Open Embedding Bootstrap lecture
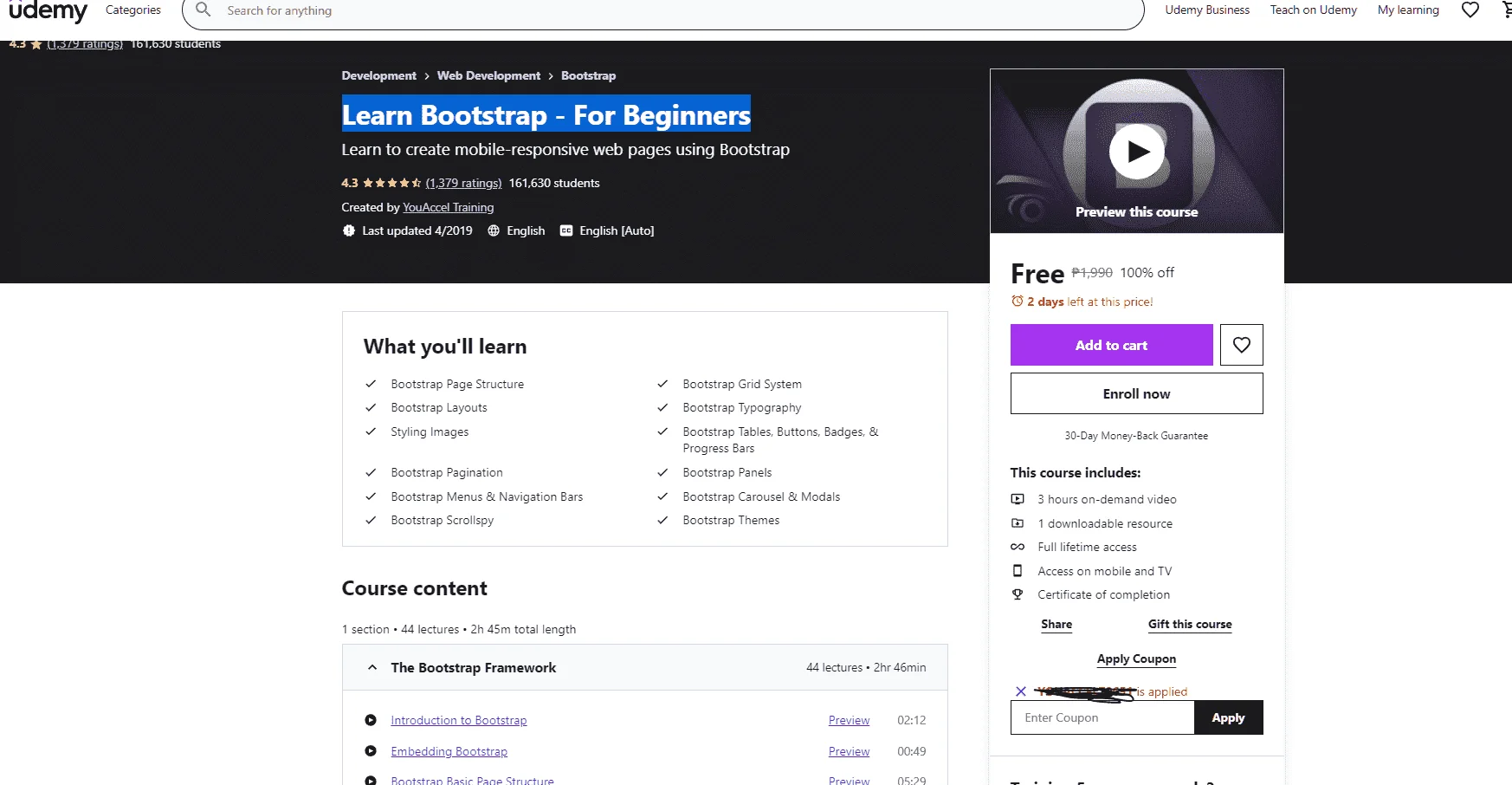The height and width of the screenshot is (785, 1512). (x=449, y=751)
